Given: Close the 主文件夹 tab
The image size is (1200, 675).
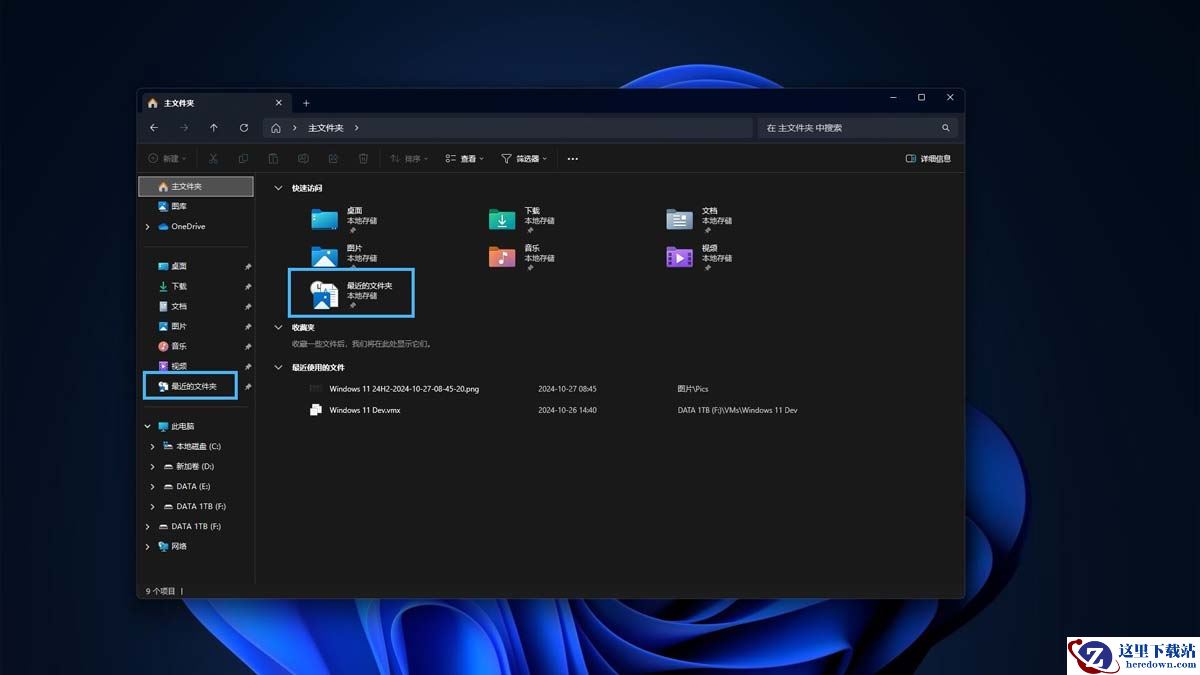Looking at the screenshot, I should tap(278, 103).
